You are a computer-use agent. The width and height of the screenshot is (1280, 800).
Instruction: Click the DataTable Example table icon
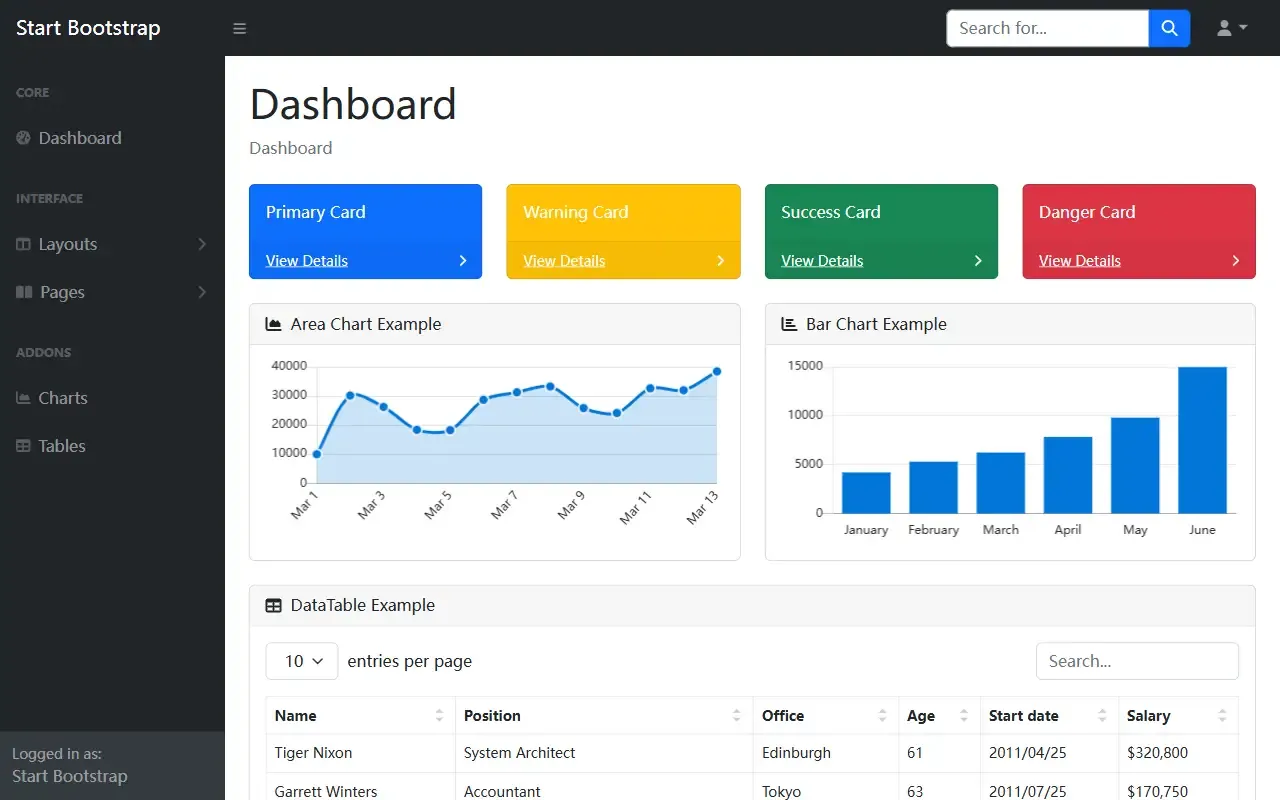273,605
